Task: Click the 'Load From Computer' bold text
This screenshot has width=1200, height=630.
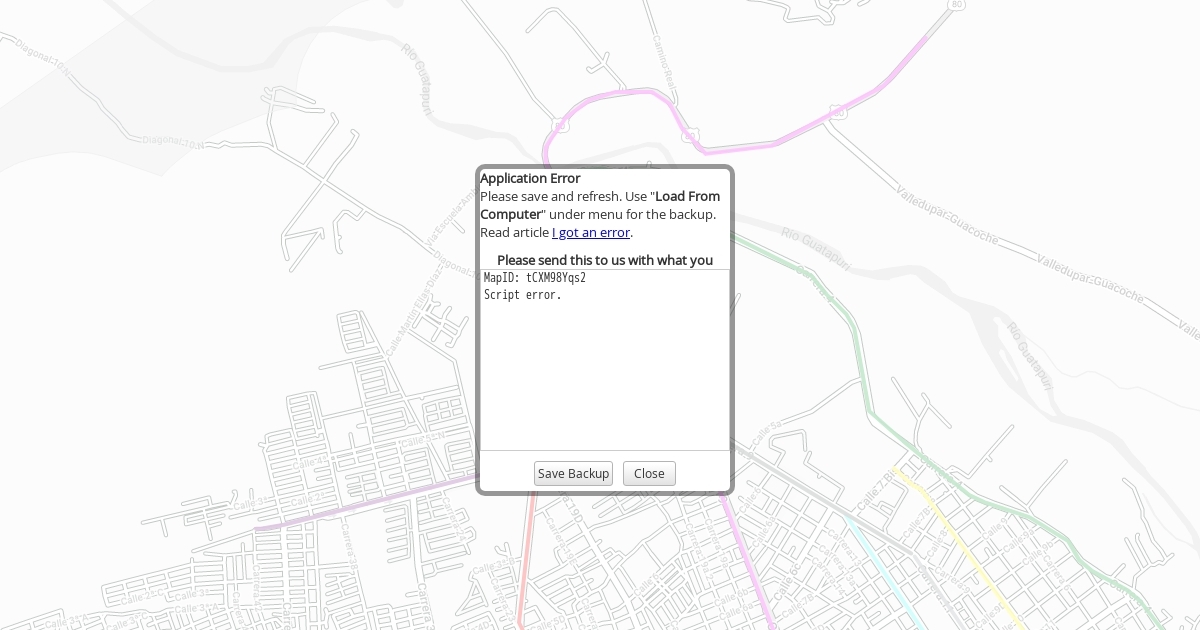Action: pos(600,205)
